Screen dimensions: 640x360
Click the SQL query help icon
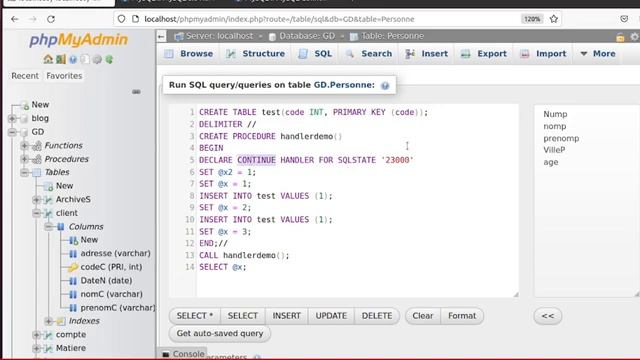(385, 85)
